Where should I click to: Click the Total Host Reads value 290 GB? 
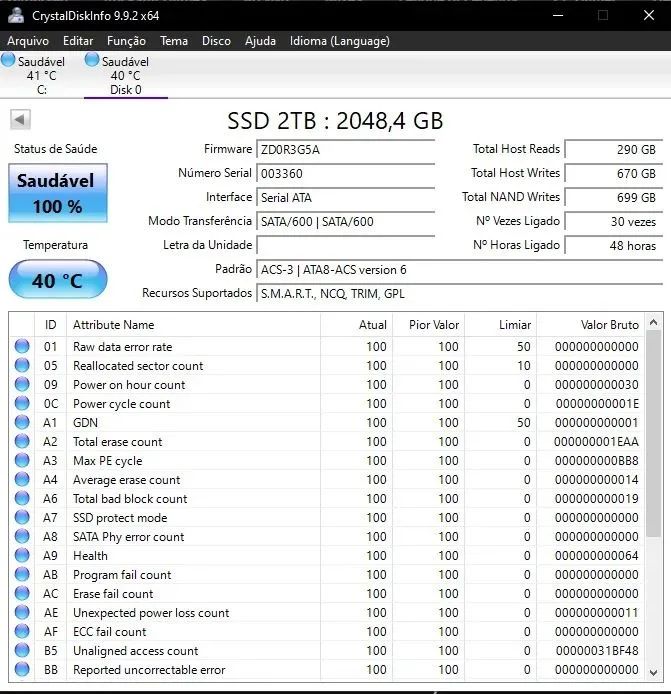[x=614, y=150]
